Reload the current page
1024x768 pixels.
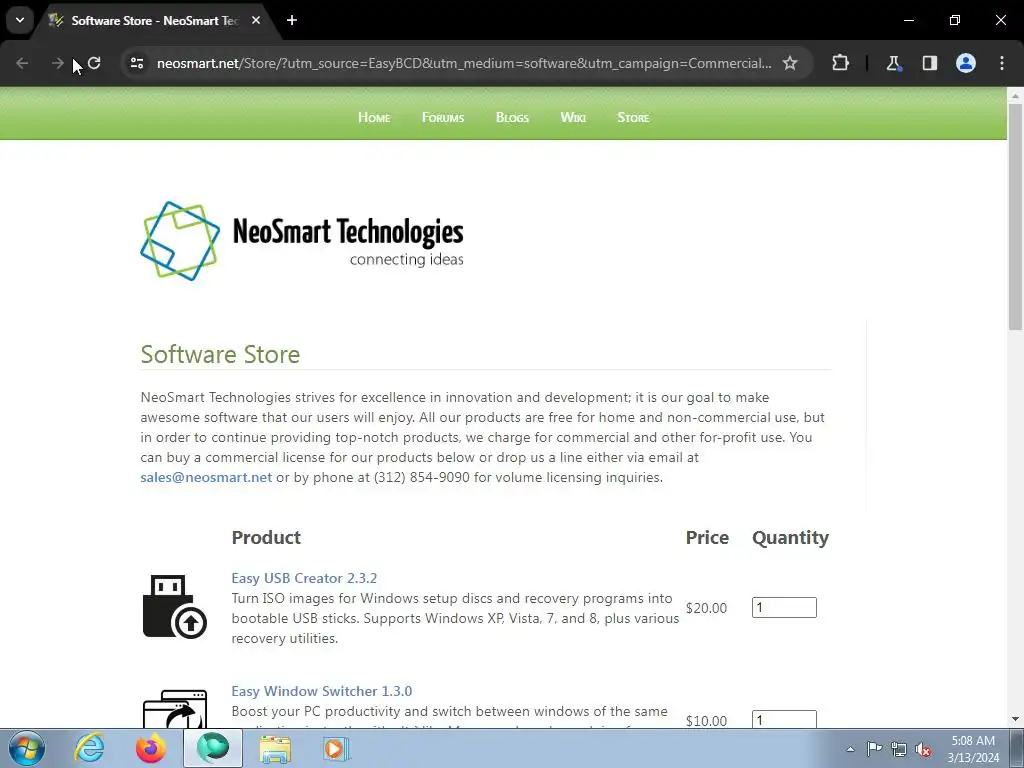[94, 63]
